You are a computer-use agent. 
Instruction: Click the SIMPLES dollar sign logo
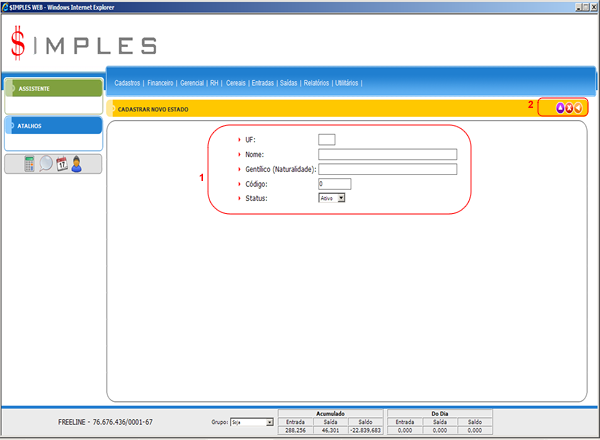point(19,43)
